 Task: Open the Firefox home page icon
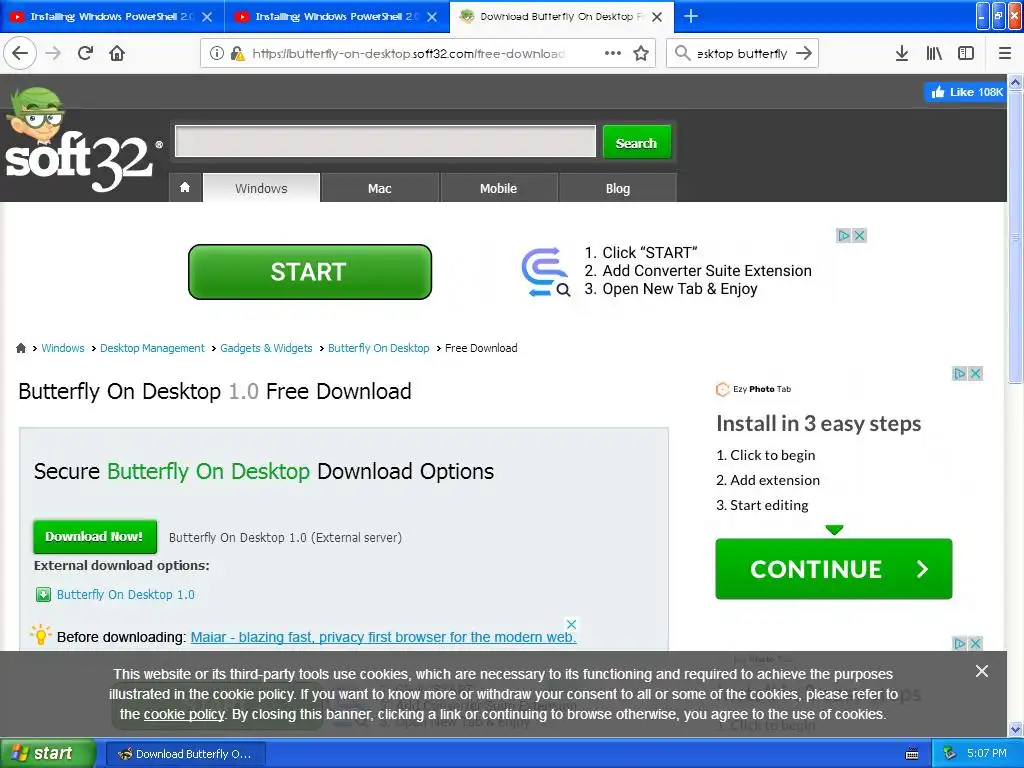117,53
